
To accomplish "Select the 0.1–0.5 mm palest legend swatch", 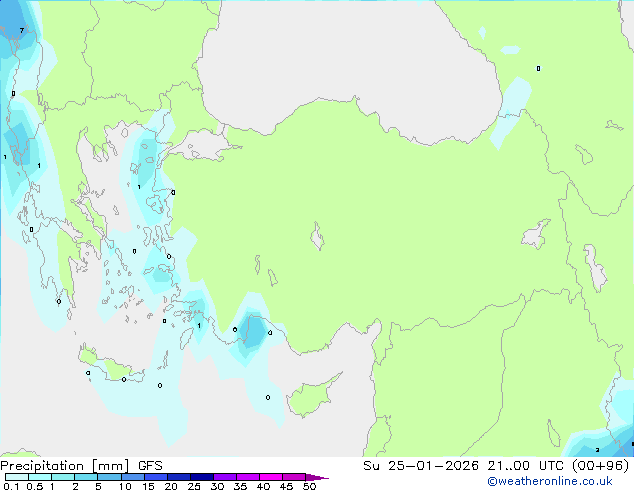I will (17, 477).
